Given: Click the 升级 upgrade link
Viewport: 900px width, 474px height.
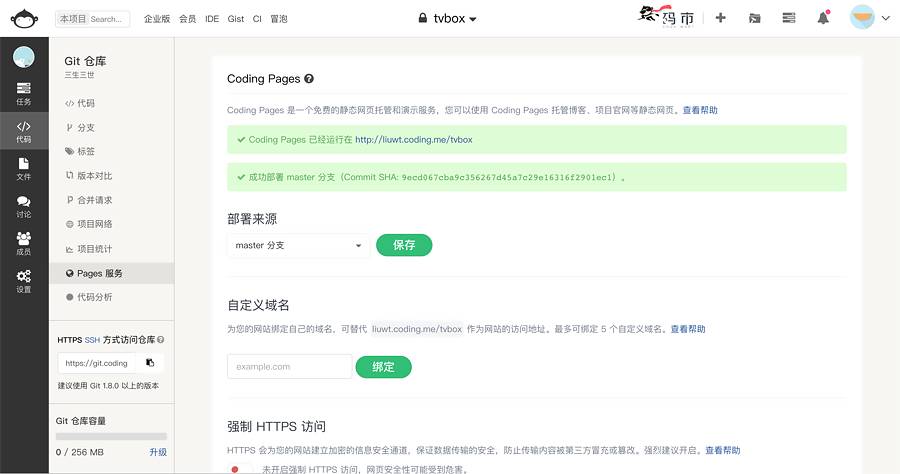Looking at the screenshot, I should click(158, 452).
